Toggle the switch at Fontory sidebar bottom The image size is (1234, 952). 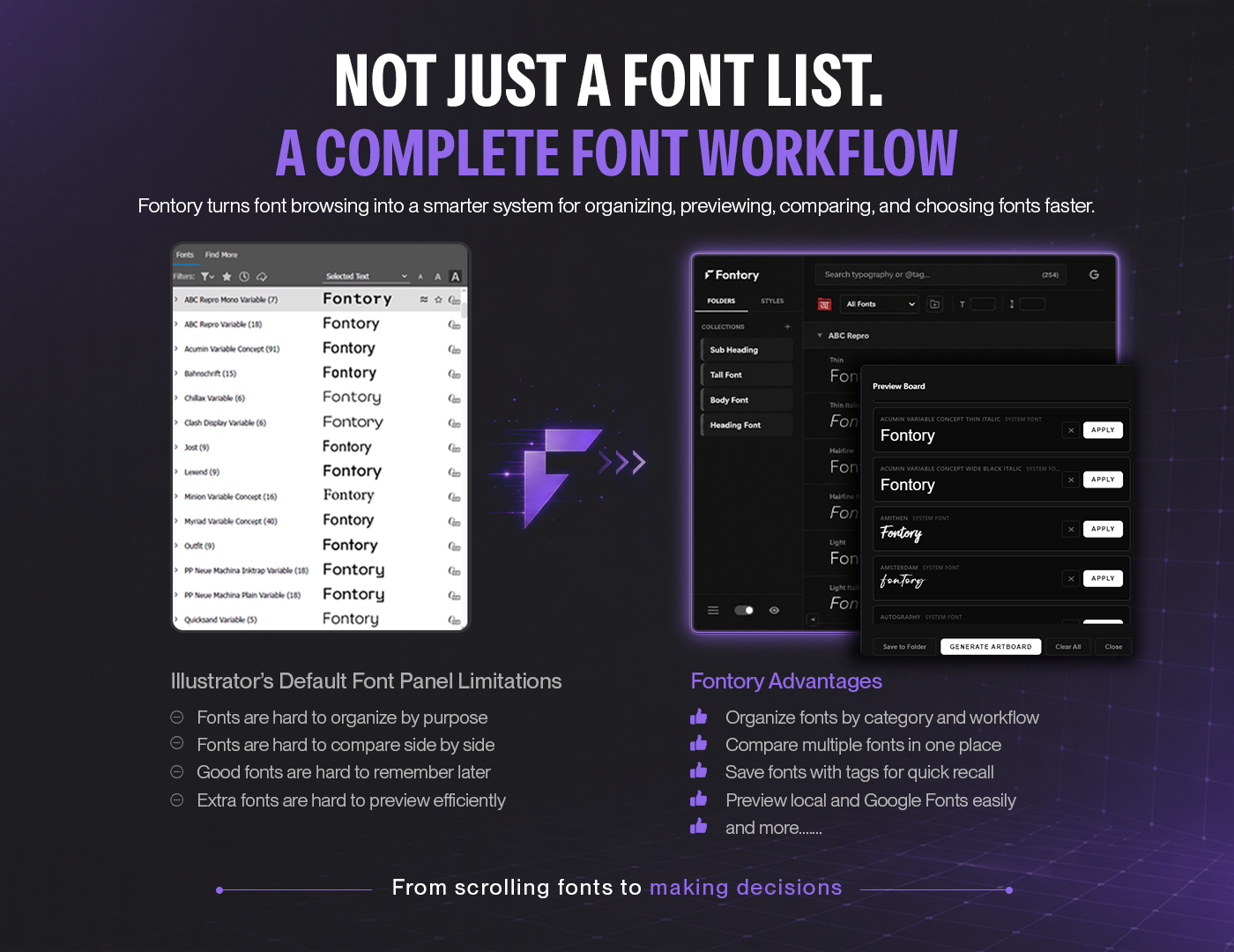pyautogui.click(x=744, y=610)
